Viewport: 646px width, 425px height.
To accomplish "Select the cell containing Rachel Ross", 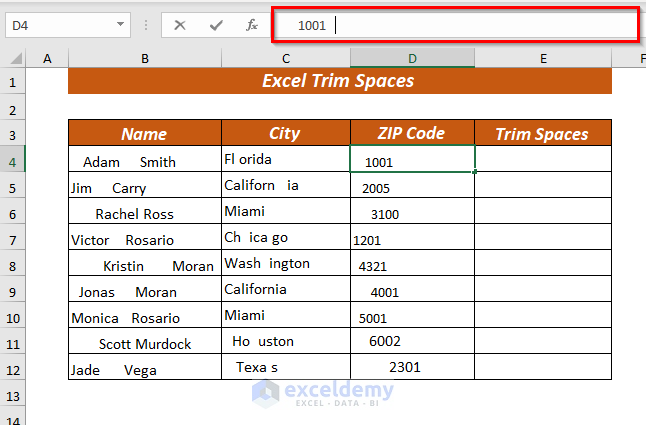I will (145, 211).
